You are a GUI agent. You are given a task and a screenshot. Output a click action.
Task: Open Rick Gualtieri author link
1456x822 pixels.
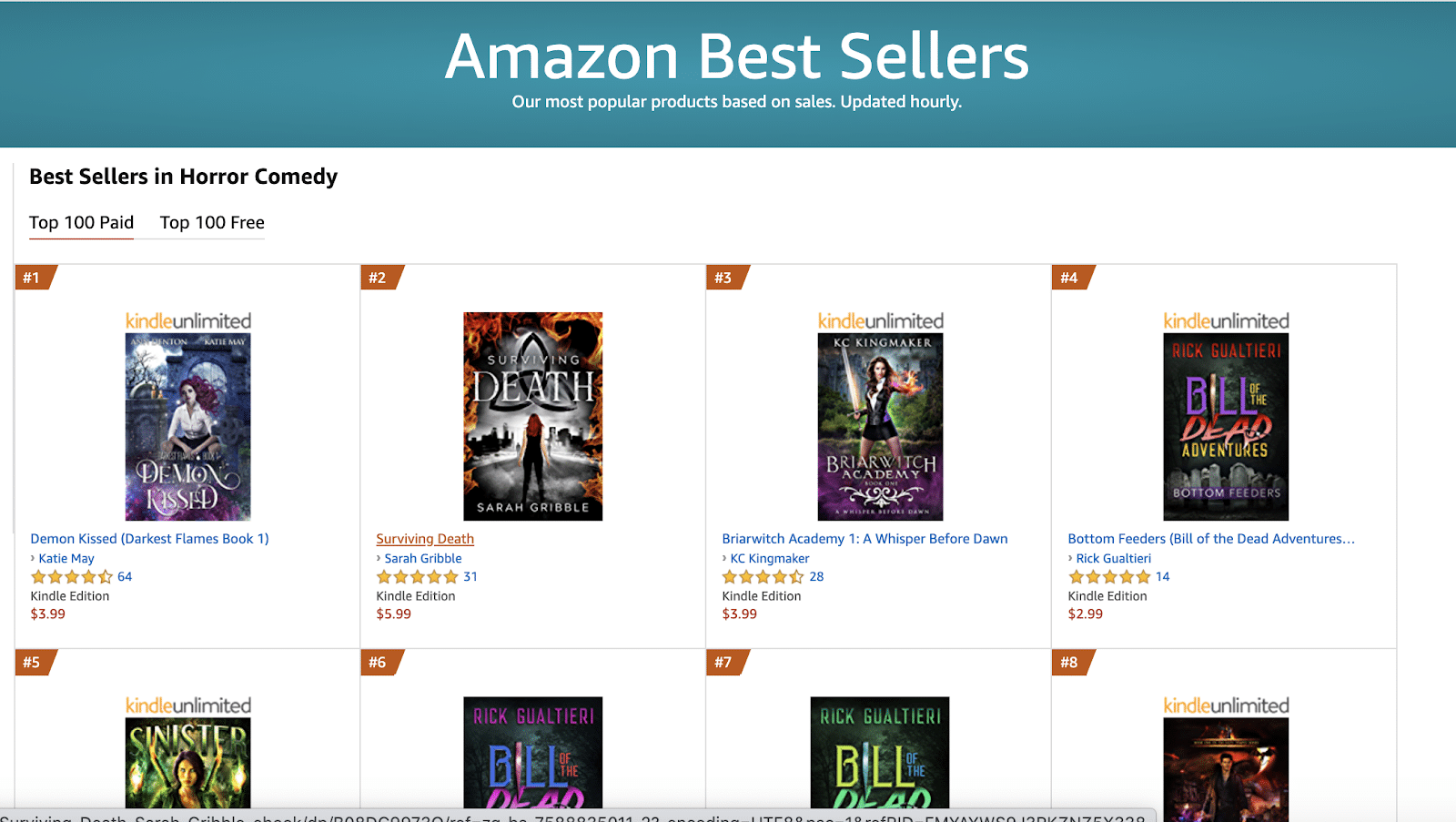[x=1114, y=559]
